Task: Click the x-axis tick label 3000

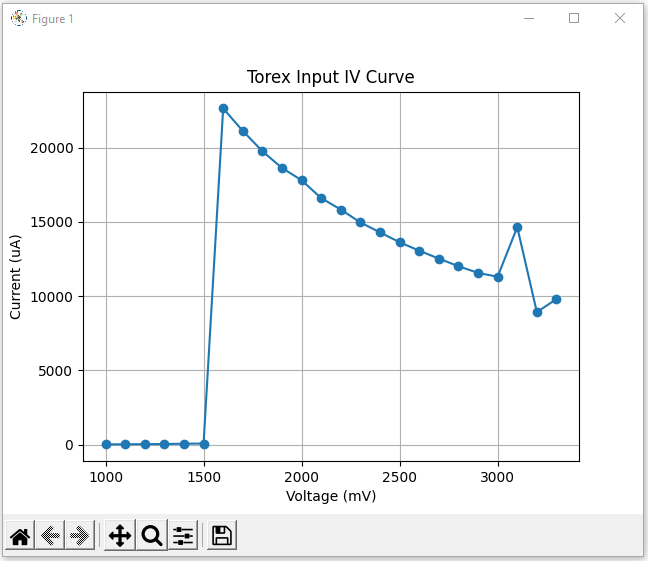Action: pyautogui.click(x=497, y=477)
